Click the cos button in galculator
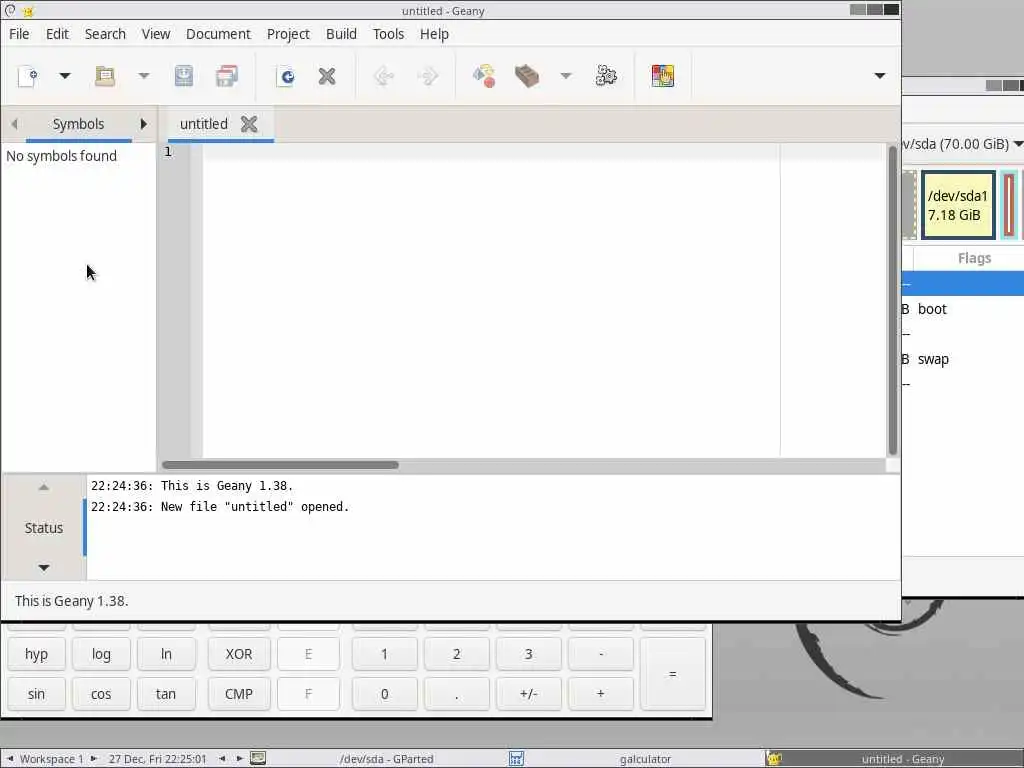 coord(101,694)
